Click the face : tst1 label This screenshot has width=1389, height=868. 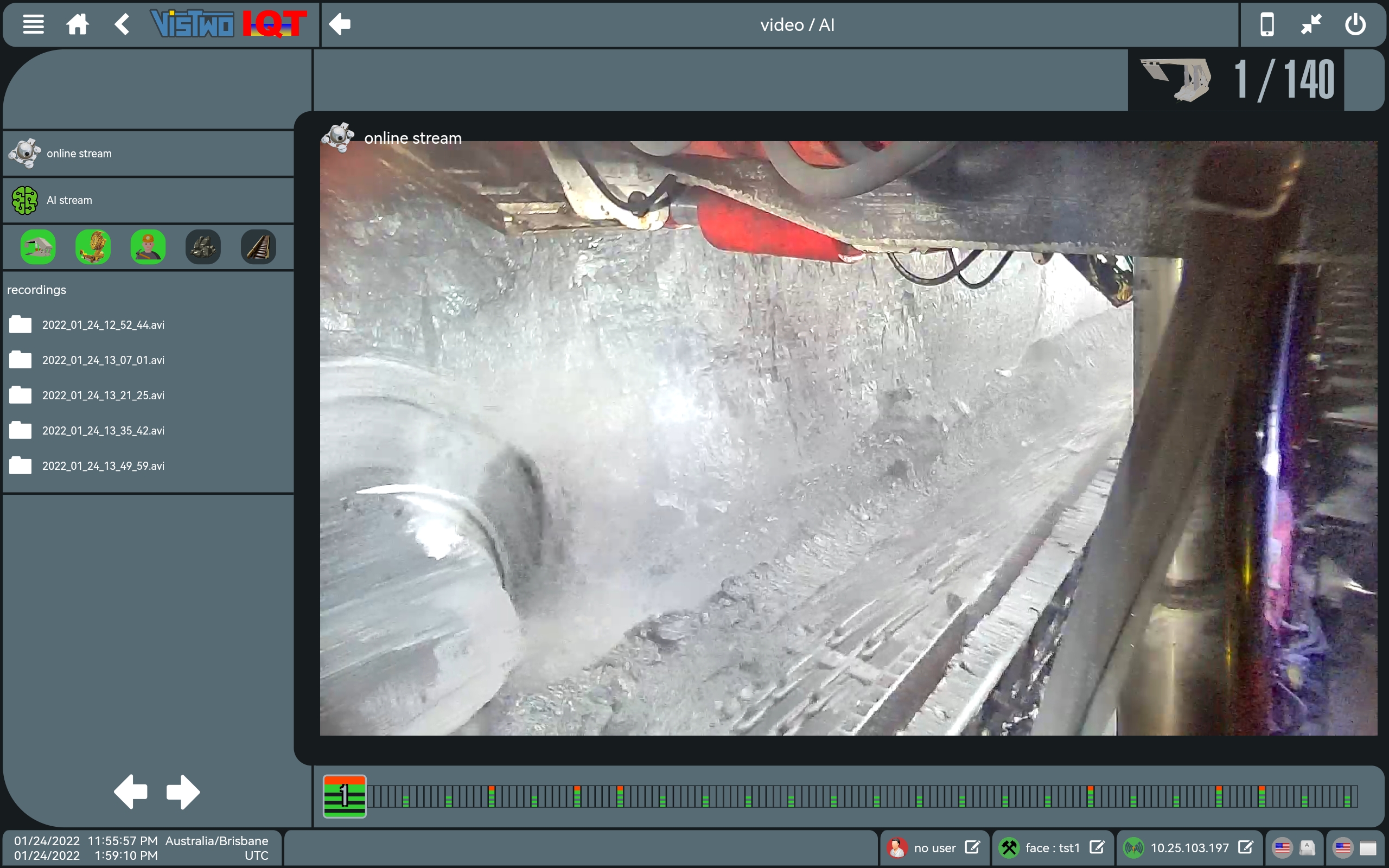point(1053,848)
